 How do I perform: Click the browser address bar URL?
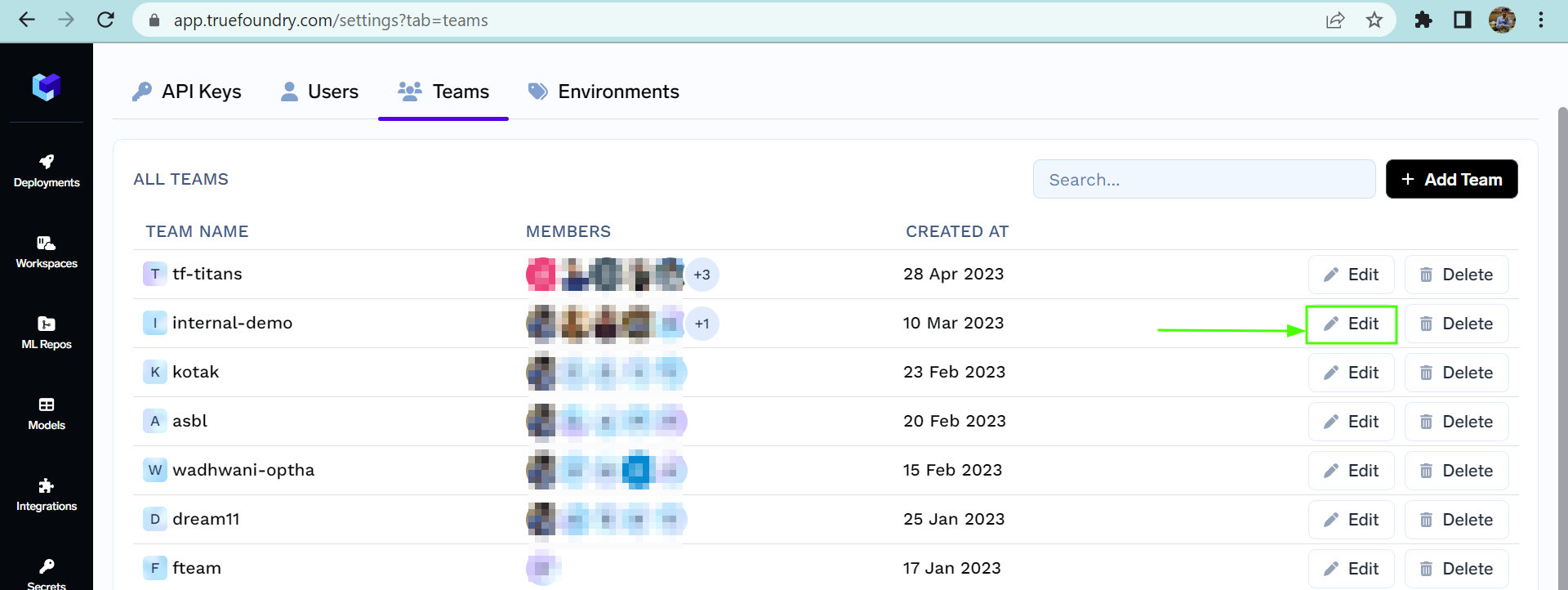click(331, 20)
